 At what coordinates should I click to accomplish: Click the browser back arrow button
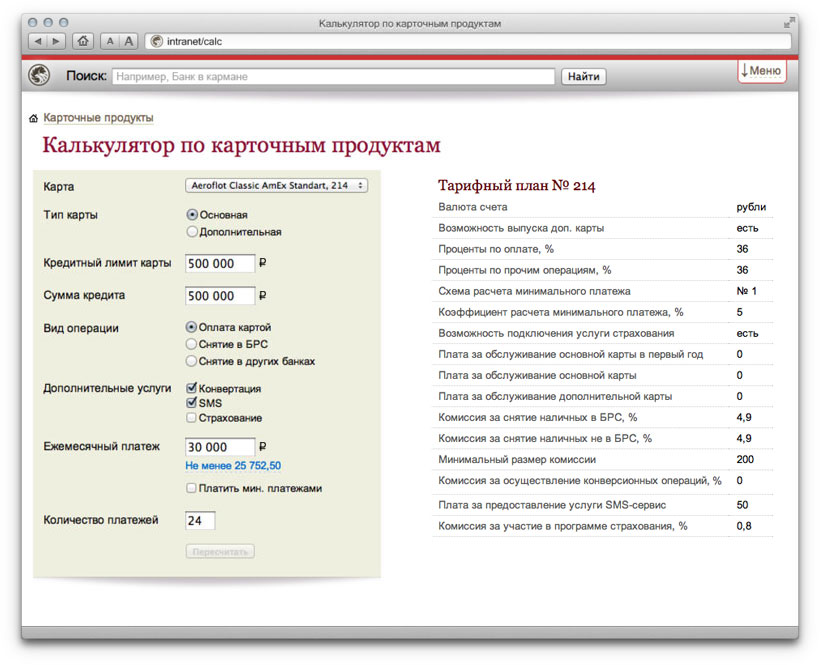(x=37, y=41)
